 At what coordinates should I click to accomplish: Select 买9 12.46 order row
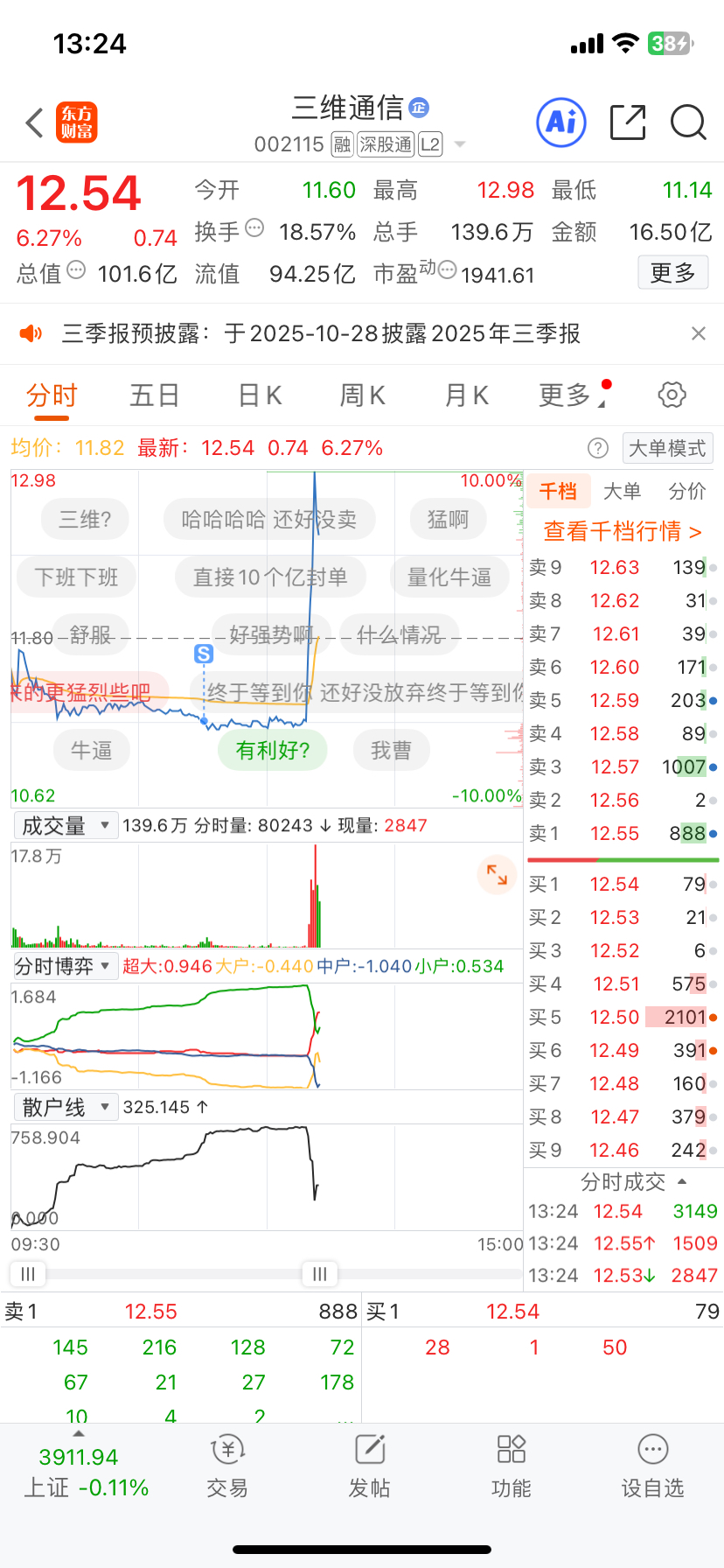[623, 1151]
